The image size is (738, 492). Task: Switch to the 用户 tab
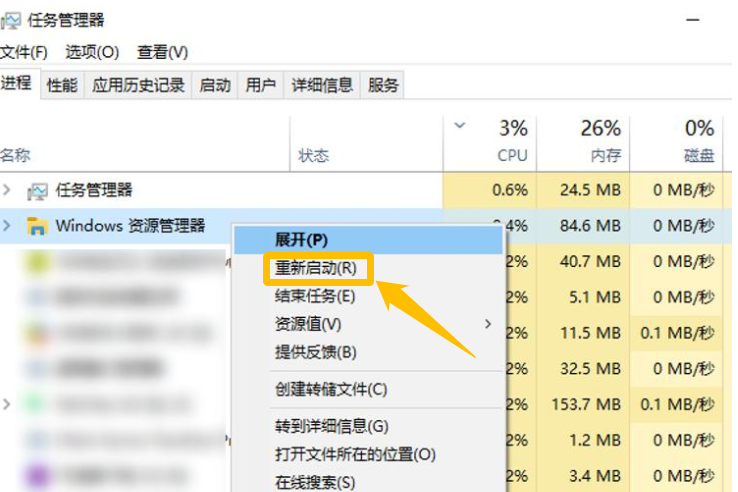[261, 85]
